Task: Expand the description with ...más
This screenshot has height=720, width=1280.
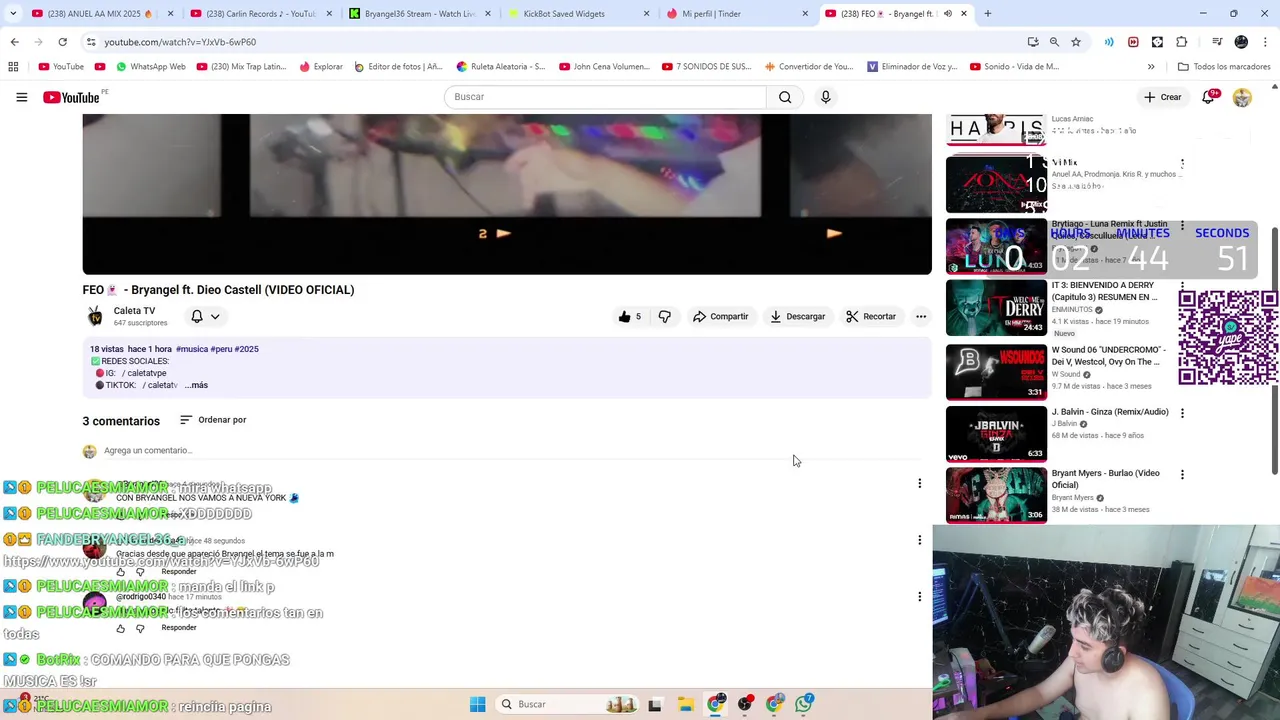Action: coord(196,385)
